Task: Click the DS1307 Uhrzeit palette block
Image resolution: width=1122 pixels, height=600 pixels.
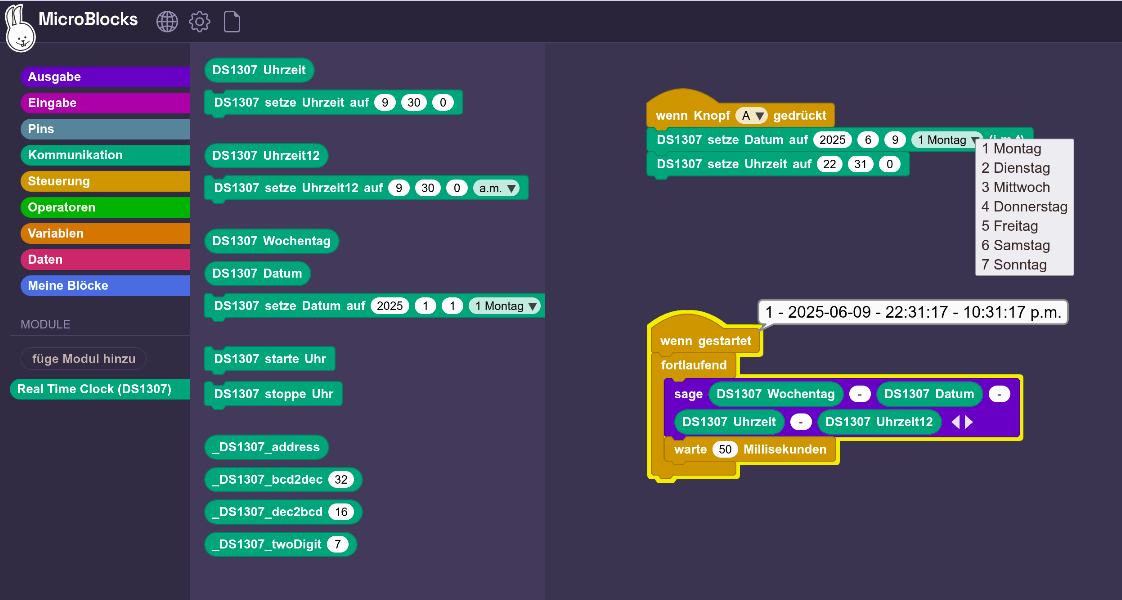Action: [x=259, y=70]
